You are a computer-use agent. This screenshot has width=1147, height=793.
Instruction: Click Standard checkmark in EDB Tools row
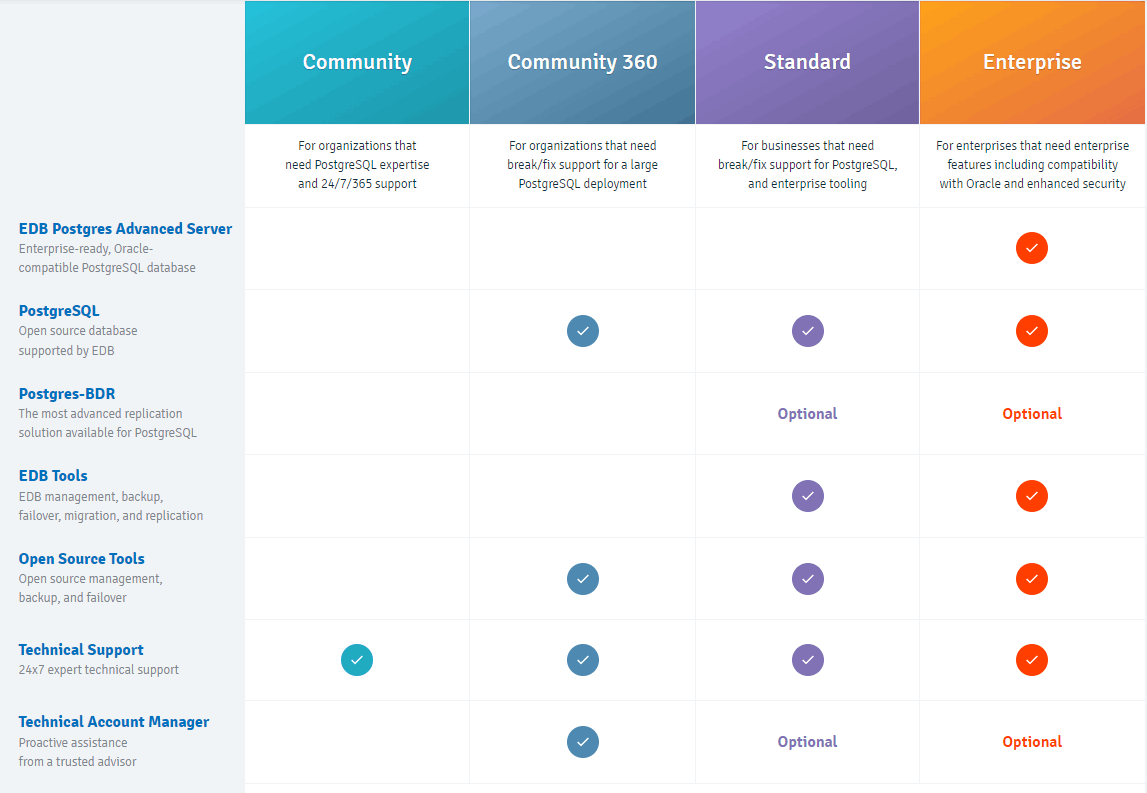808,496
